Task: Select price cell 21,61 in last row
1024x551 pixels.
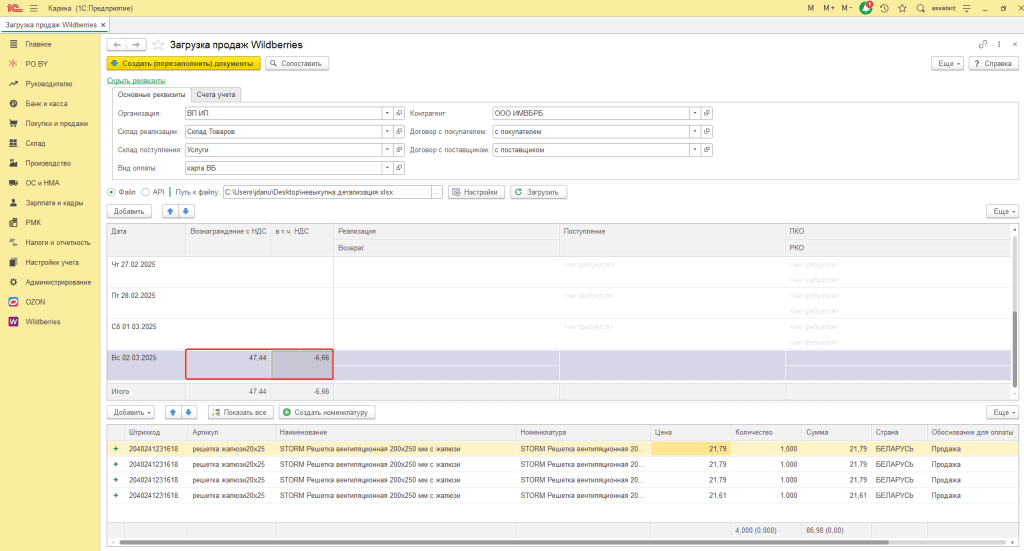Action: coord(690,496)
